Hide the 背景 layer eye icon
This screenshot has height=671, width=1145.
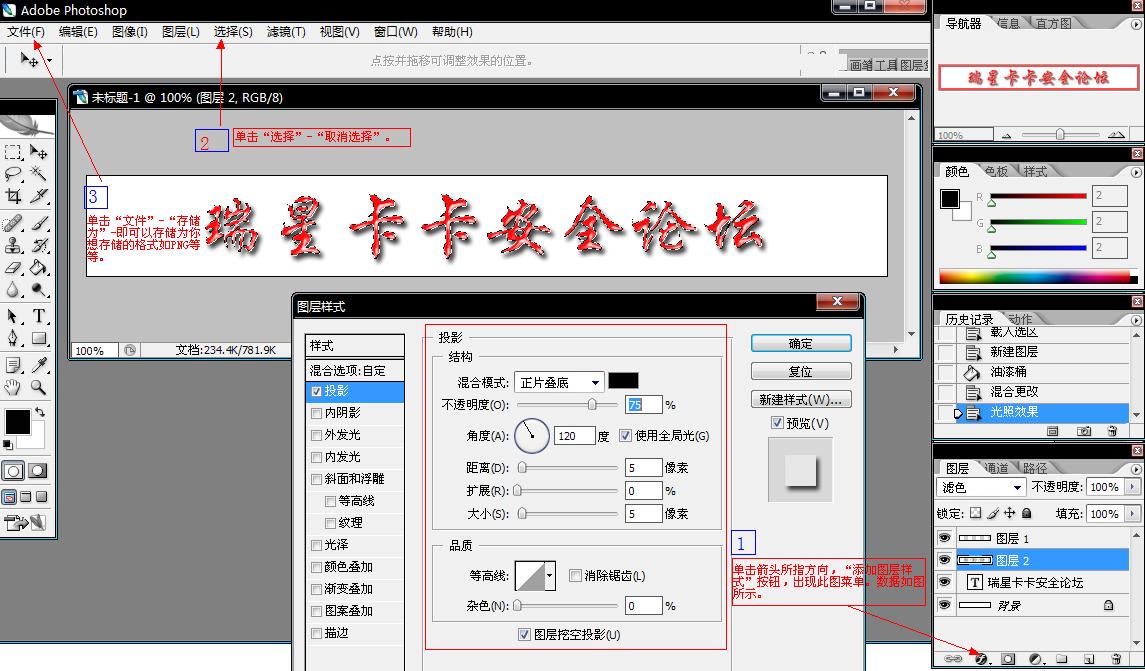pos(944,605)
